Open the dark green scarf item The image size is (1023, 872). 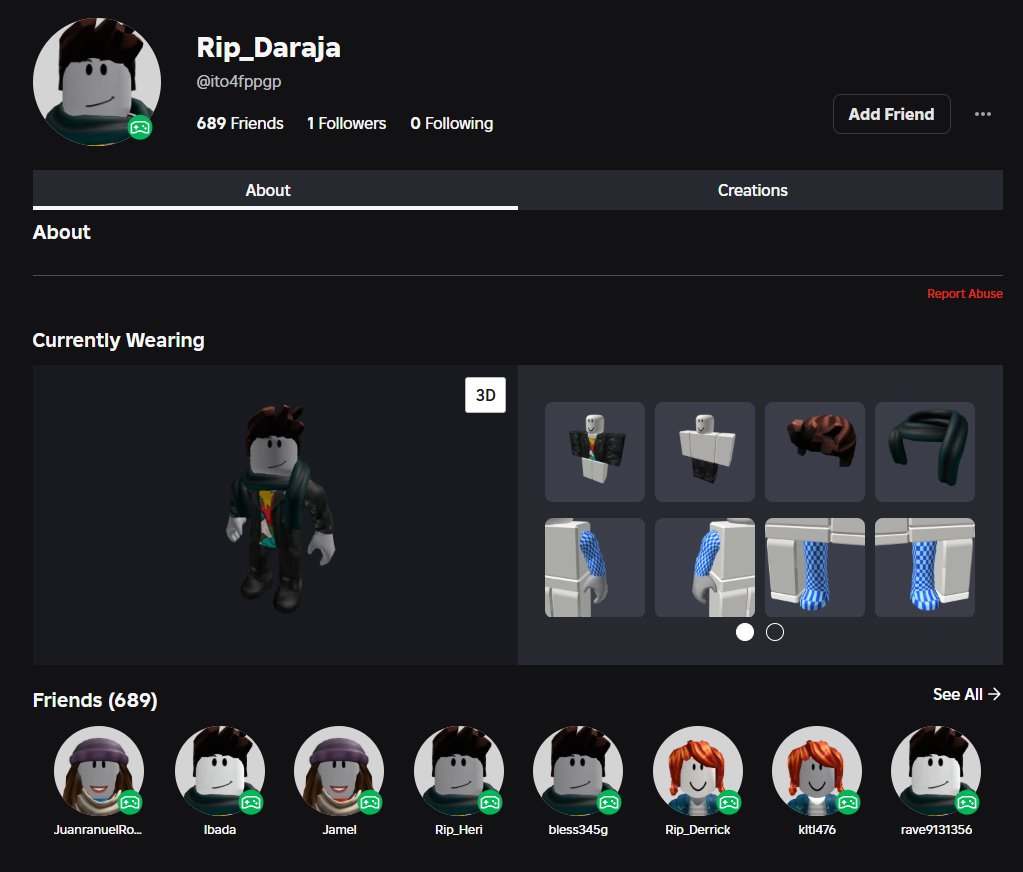pyautogui.click(x=924, y=452)
